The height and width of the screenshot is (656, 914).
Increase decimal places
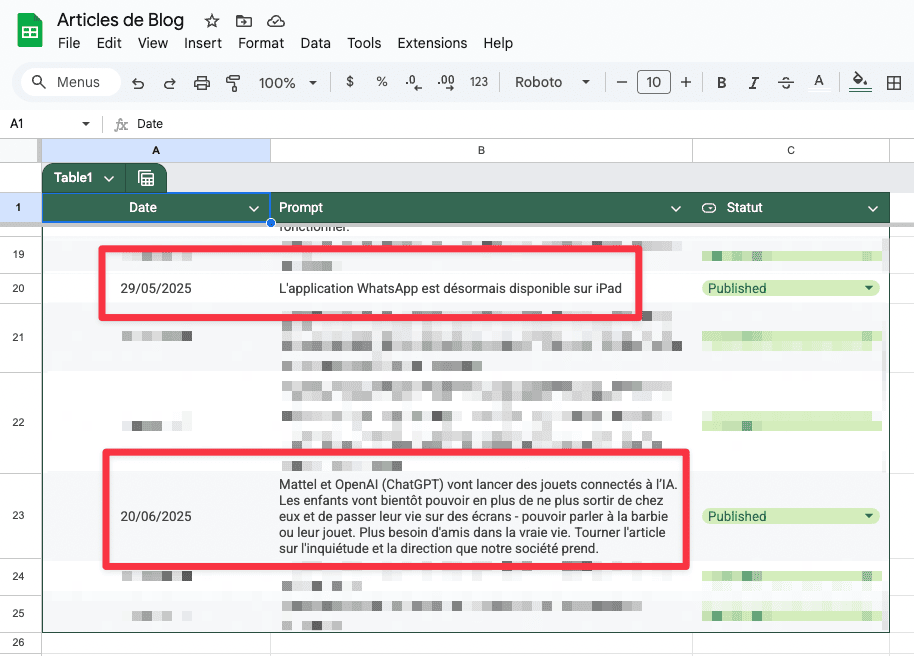[446, 82]
